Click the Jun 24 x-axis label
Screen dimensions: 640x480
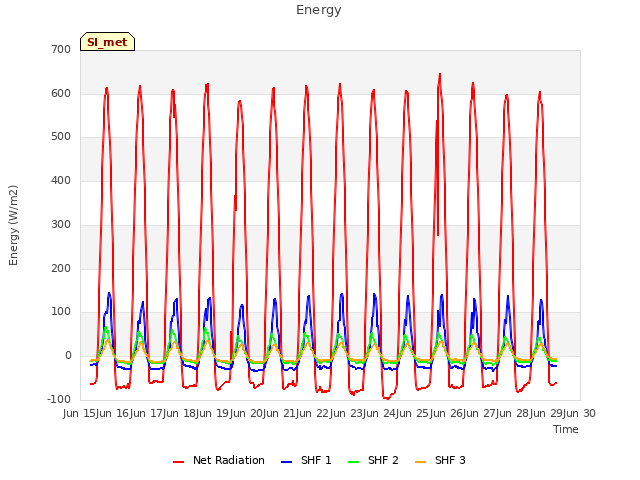(381, 413)
